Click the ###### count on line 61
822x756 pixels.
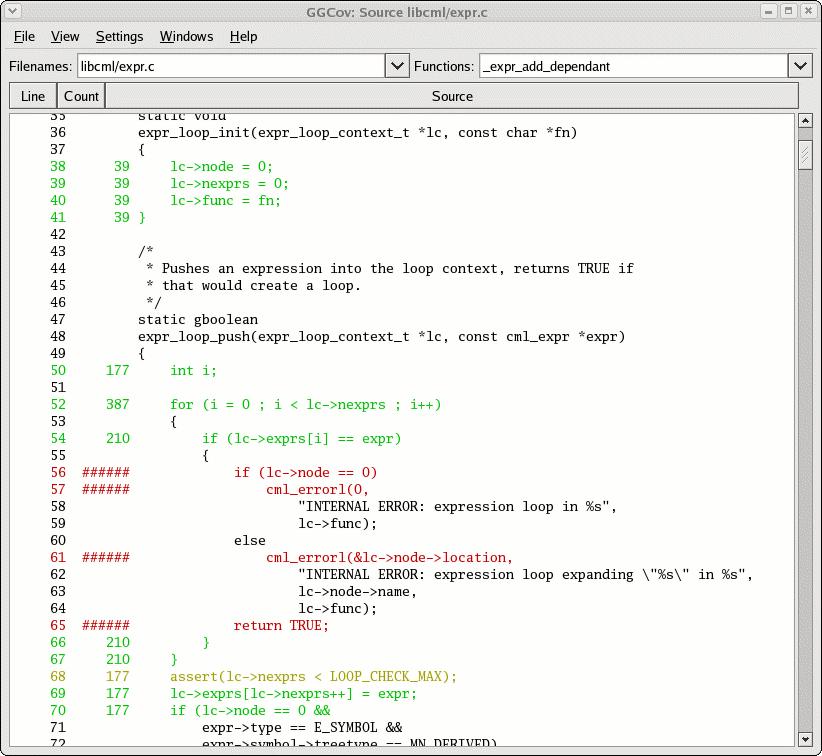105,557
